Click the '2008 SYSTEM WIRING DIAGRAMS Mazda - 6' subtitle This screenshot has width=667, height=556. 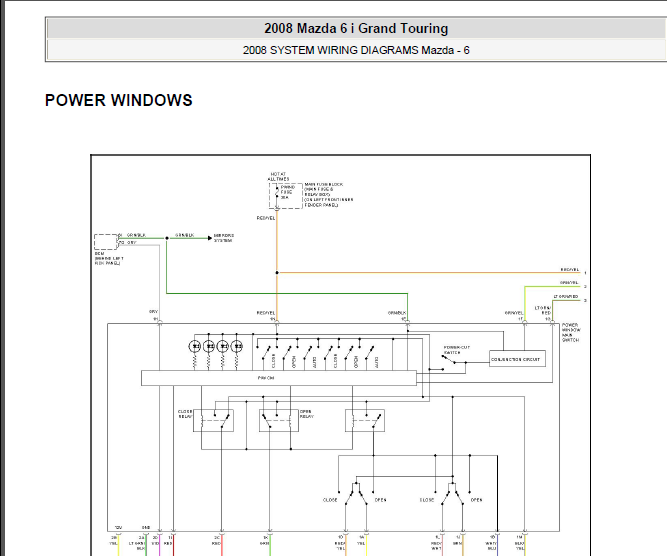(356, 50)
